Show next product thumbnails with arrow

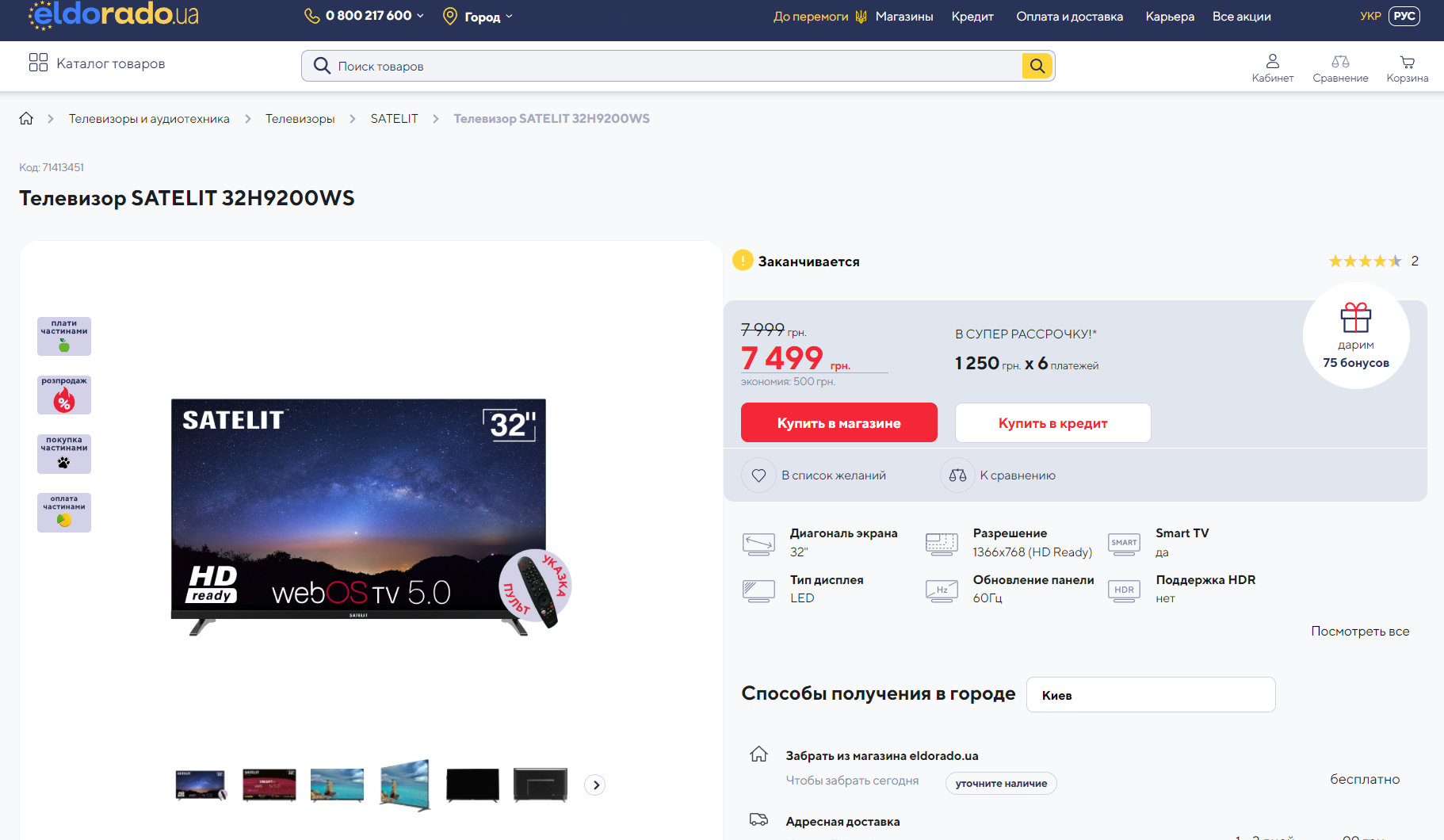[595, 785]
